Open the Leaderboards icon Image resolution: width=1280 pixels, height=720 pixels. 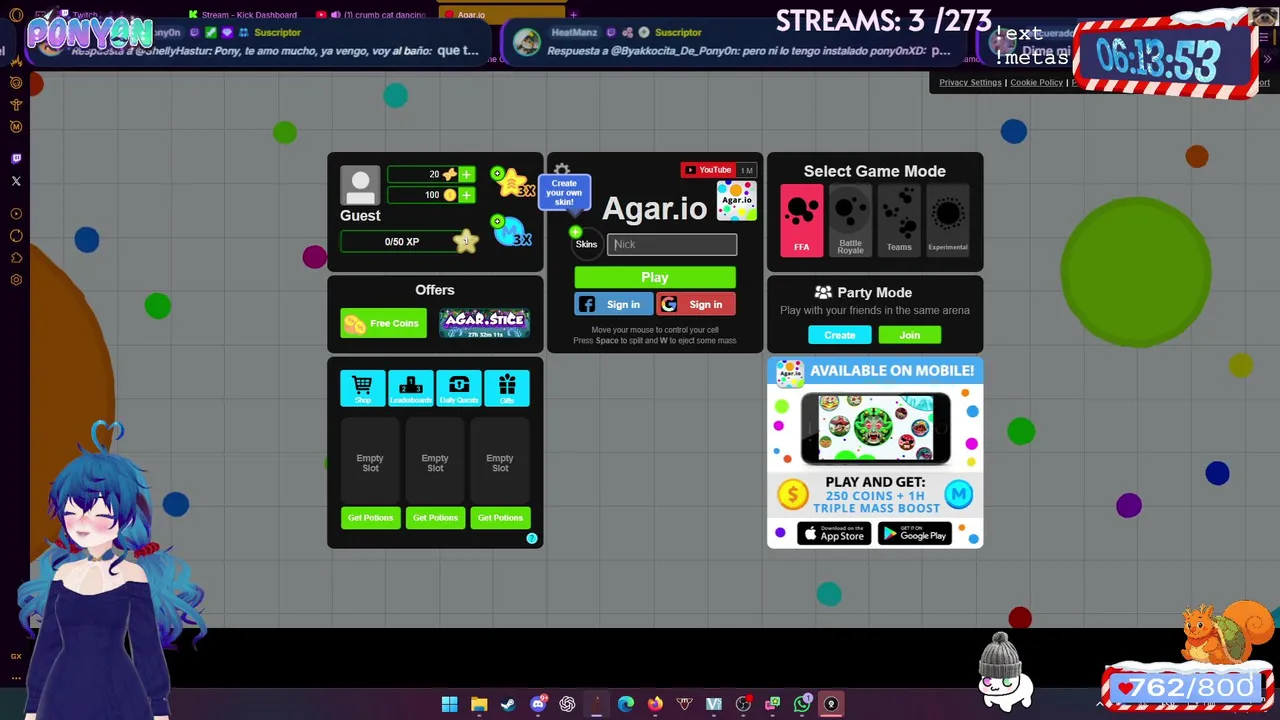tap(411, 388)
